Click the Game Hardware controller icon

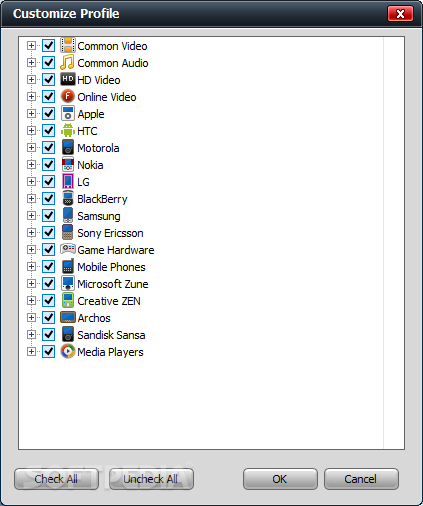tap(68, 249)
